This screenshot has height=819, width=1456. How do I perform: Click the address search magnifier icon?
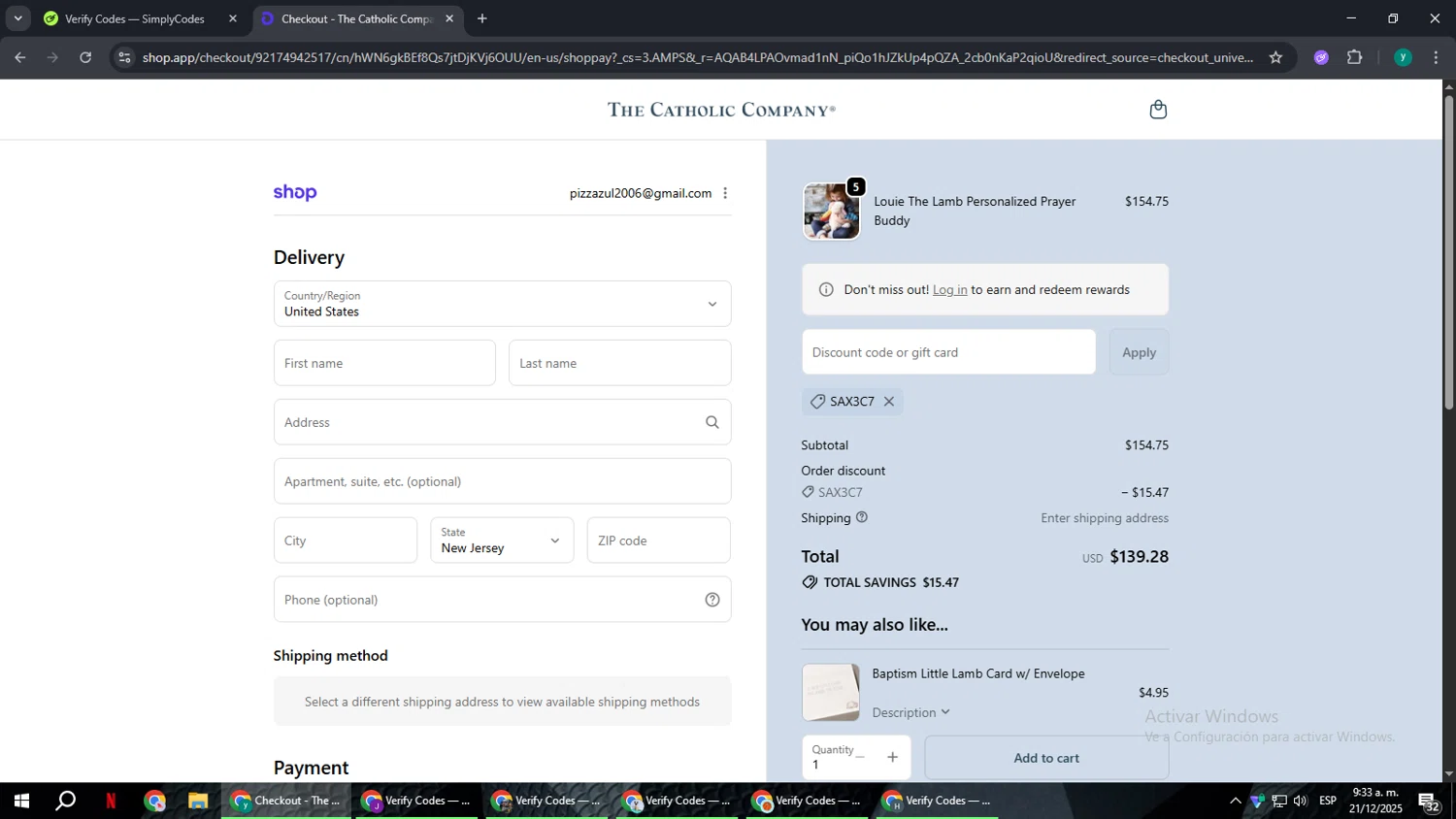coord(712,422)
